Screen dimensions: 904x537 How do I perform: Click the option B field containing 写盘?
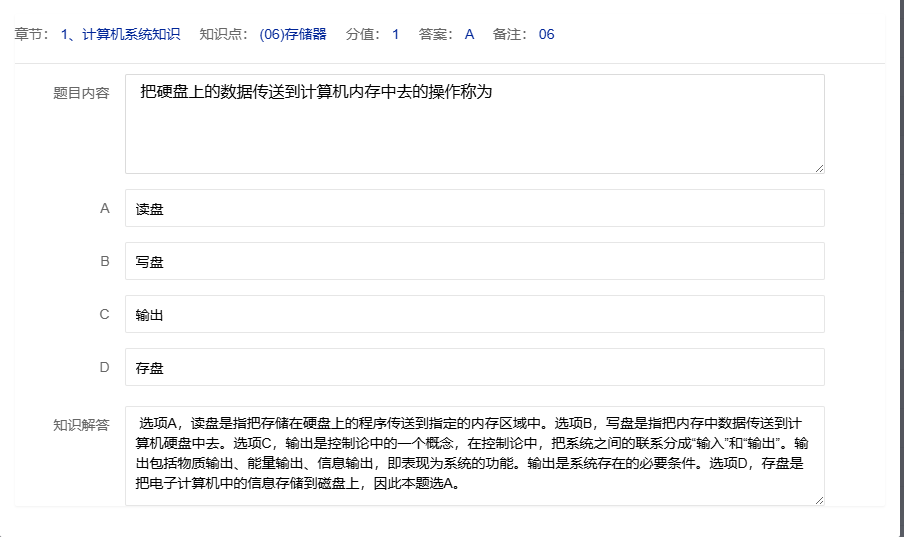[474, 262]
